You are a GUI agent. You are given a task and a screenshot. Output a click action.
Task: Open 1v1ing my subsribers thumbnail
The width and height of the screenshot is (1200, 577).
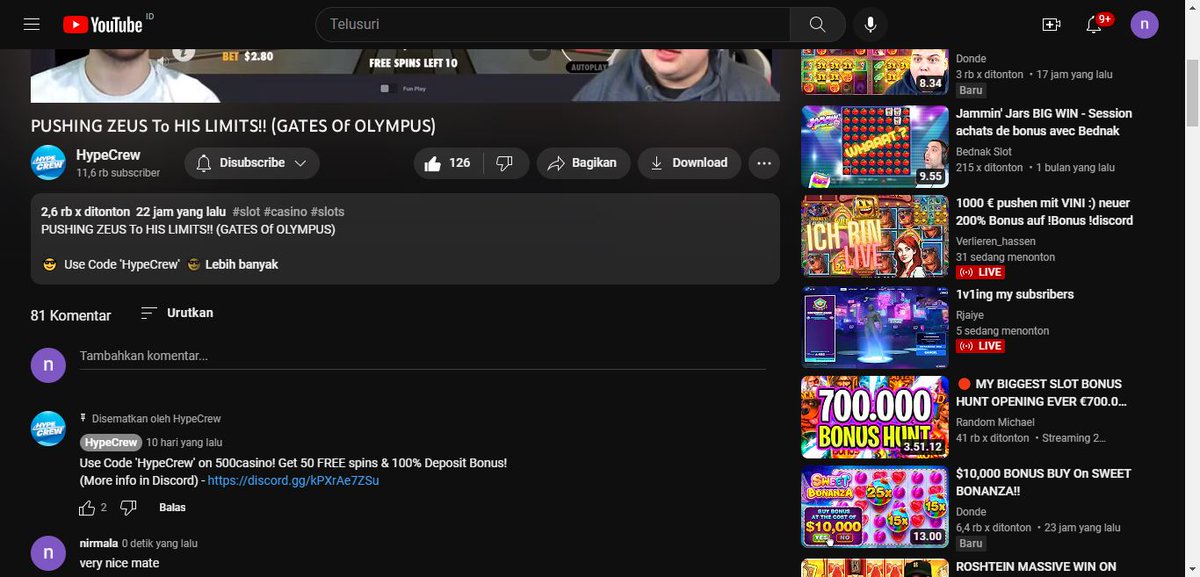coord(875,327)
